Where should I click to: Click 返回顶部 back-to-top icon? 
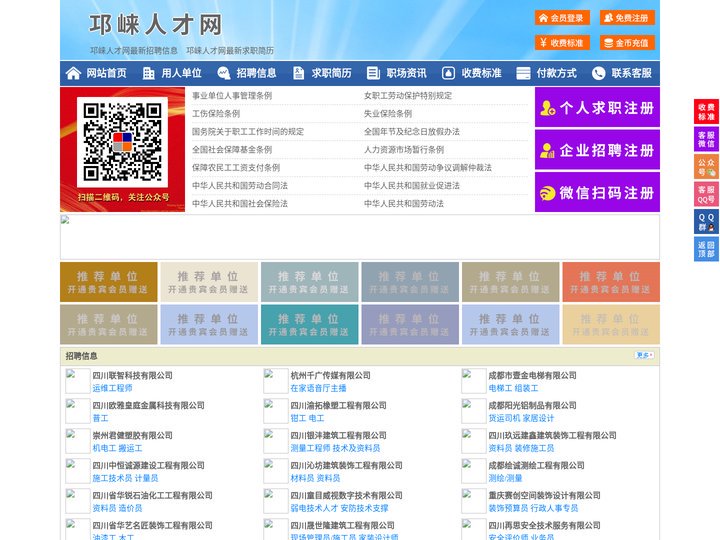coord(706,249)
